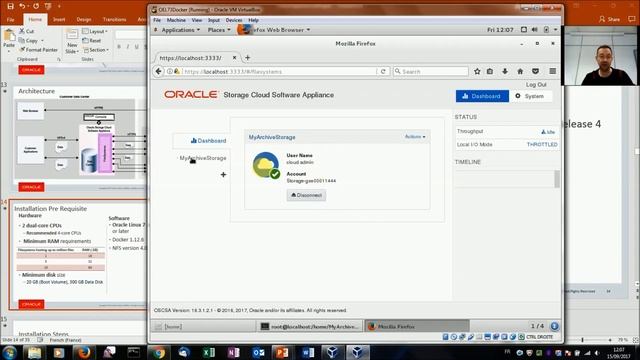The width and height of the screenshot is (640, 360).
Task: Switch to PowerPoint Transitions tab
Action: click(114, 19)
